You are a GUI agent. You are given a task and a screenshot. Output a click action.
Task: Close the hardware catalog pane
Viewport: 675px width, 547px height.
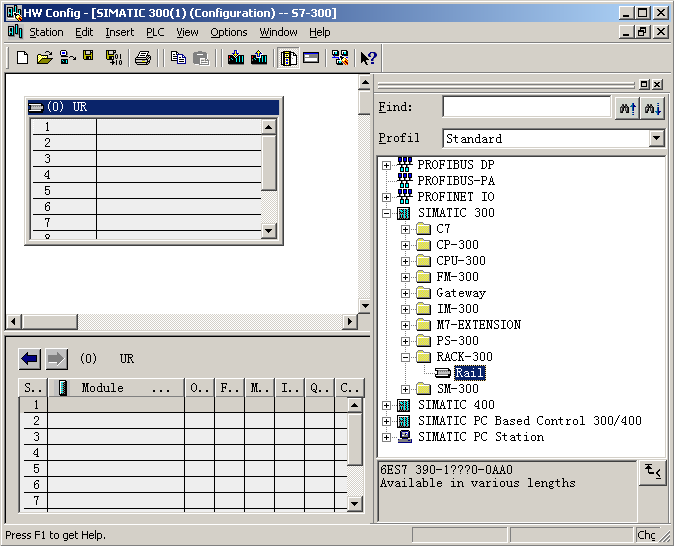pyautogui.click(x=657, y=84)
